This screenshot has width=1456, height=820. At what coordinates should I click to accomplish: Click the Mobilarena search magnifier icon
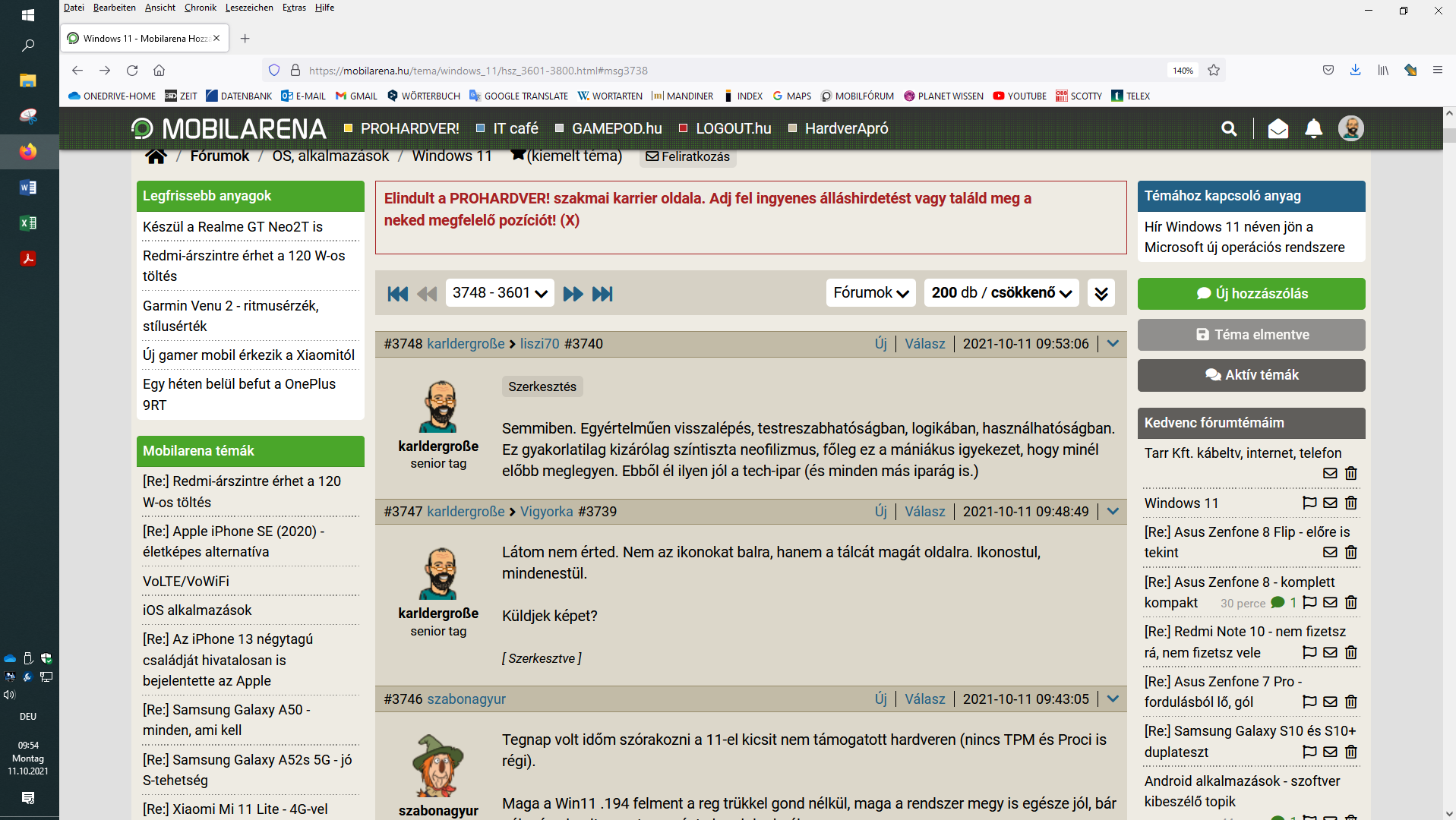click(x=1229, y=129)
